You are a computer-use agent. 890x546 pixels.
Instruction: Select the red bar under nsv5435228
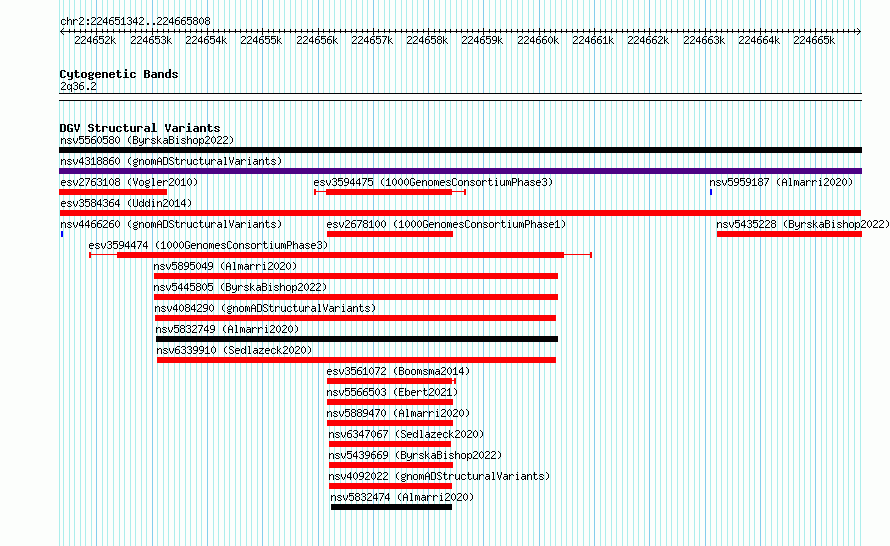click(790, 234)
